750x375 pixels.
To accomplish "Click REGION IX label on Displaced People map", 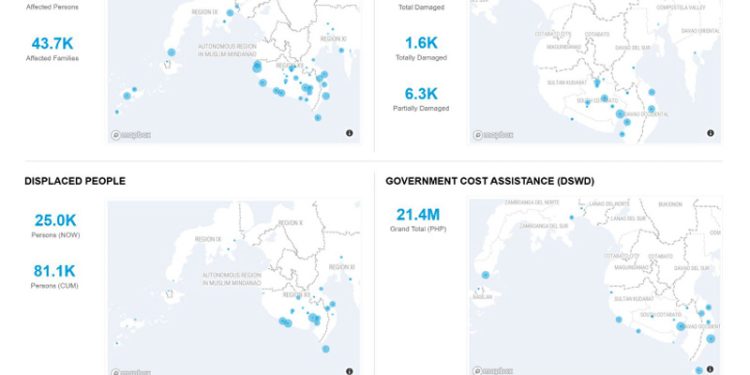I will (x=208, y=239).
